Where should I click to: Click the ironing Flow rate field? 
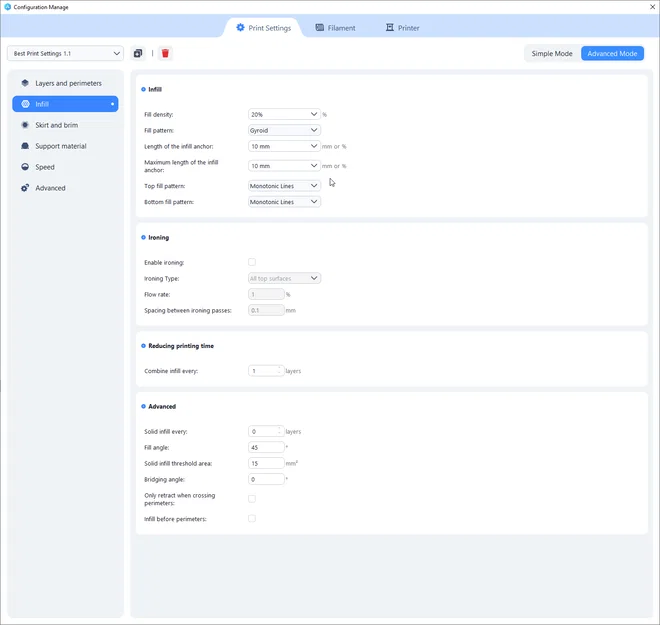[266, 294]
